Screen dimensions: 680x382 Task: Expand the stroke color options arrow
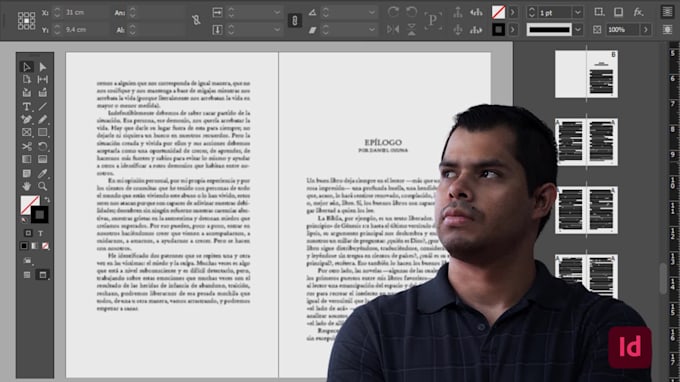point(513,29)
